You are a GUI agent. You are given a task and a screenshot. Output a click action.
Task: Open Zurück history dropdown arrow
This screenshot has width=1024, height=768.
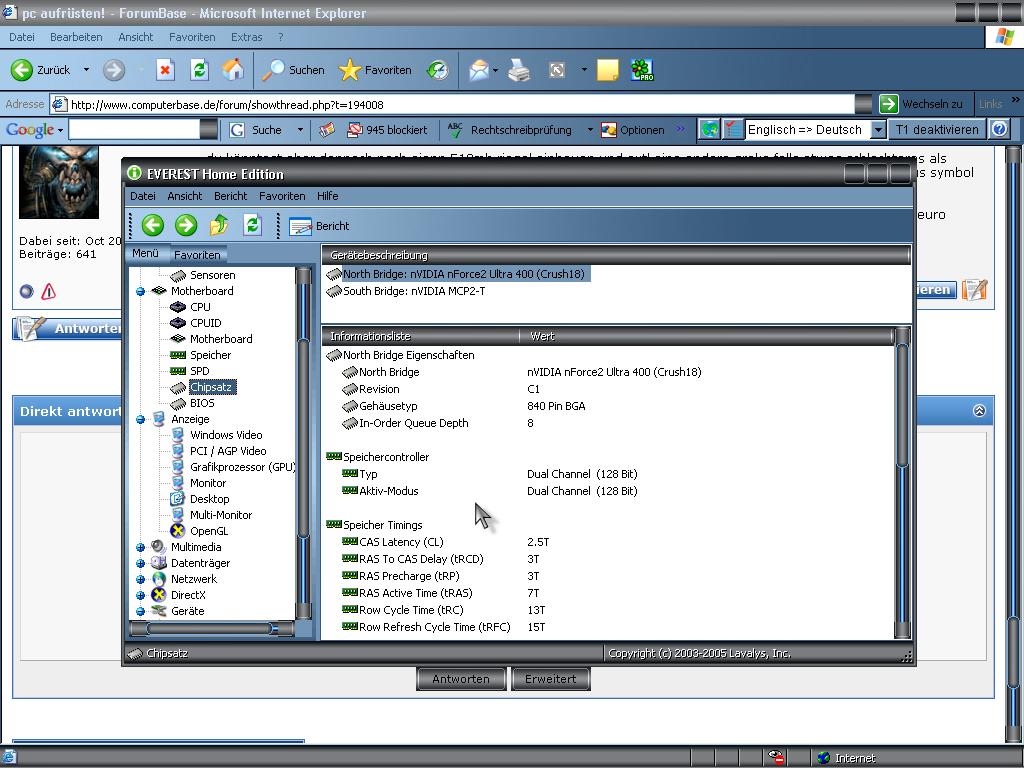coord(86,70)
